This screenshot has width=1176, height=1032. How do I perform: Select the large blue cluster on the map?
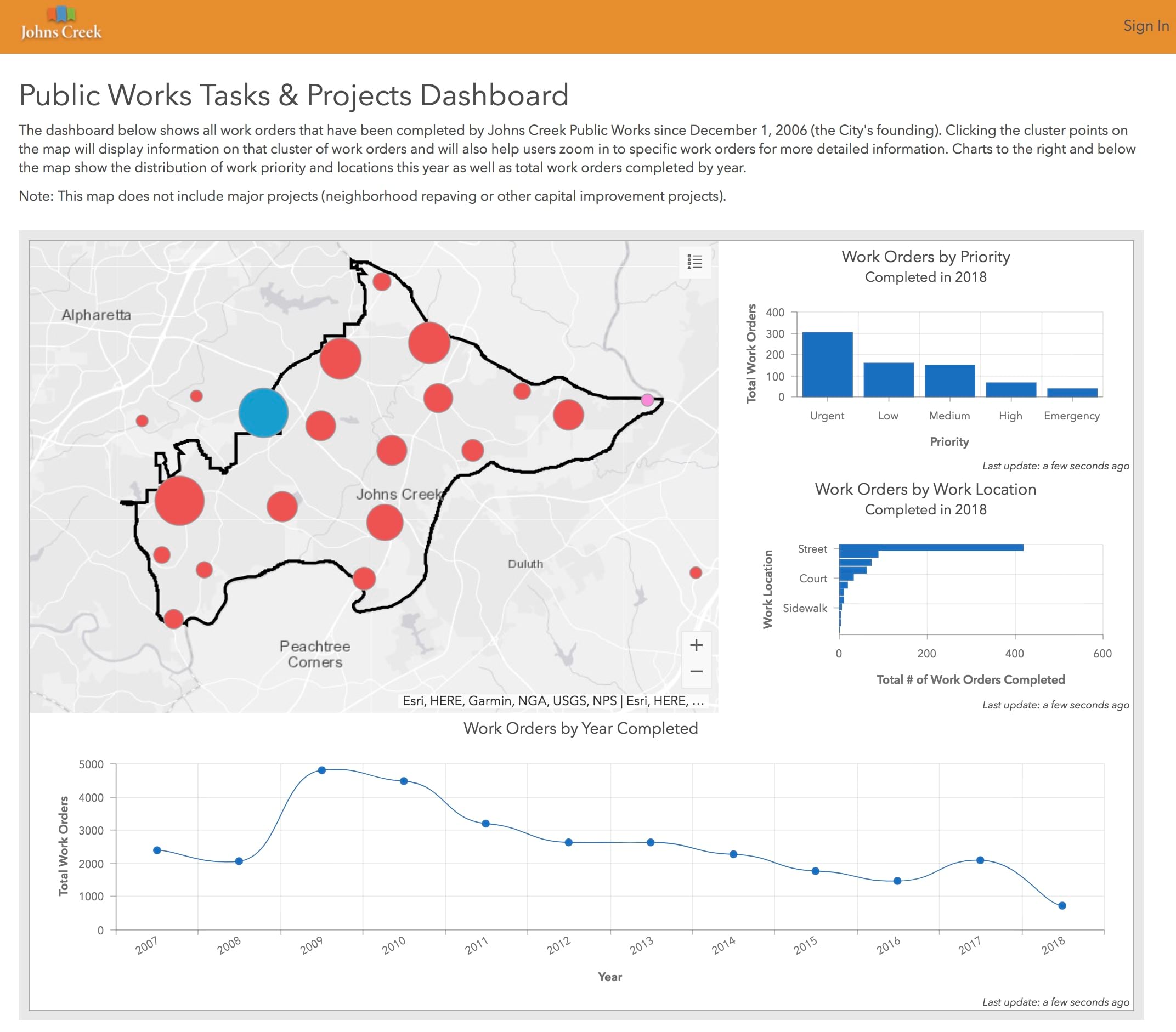tap(265, 413)
